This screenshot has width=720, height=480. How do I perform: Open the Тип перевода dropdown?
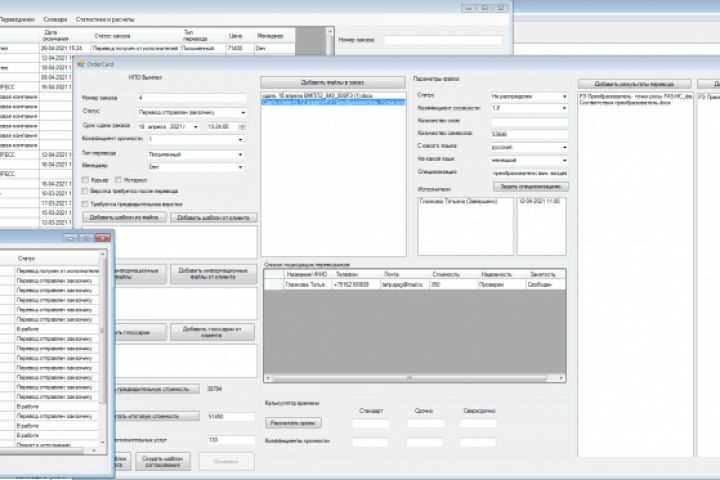(240, 155)
